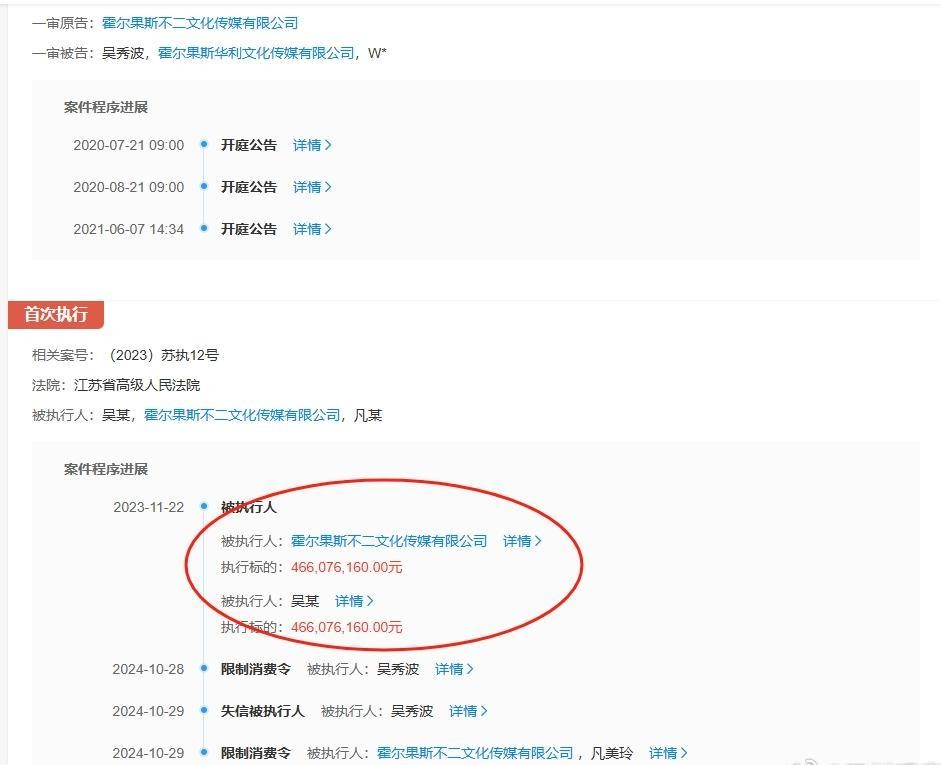
Task: View 详情 next to 被执行人 吴某
Action: click(354, 601)
